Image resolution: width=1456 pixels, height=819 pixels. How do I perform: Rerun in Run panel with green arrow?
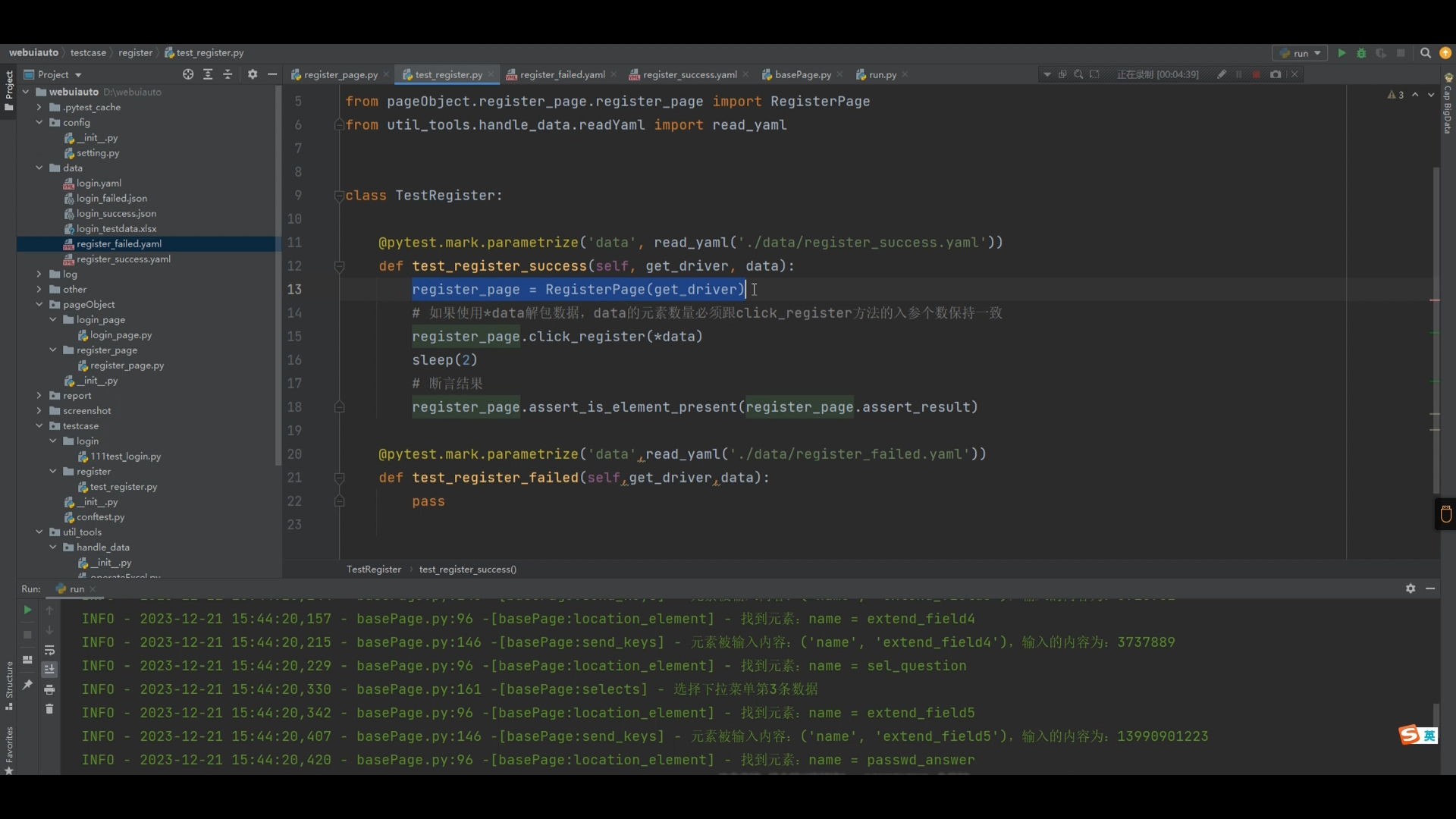pos(27,610)
